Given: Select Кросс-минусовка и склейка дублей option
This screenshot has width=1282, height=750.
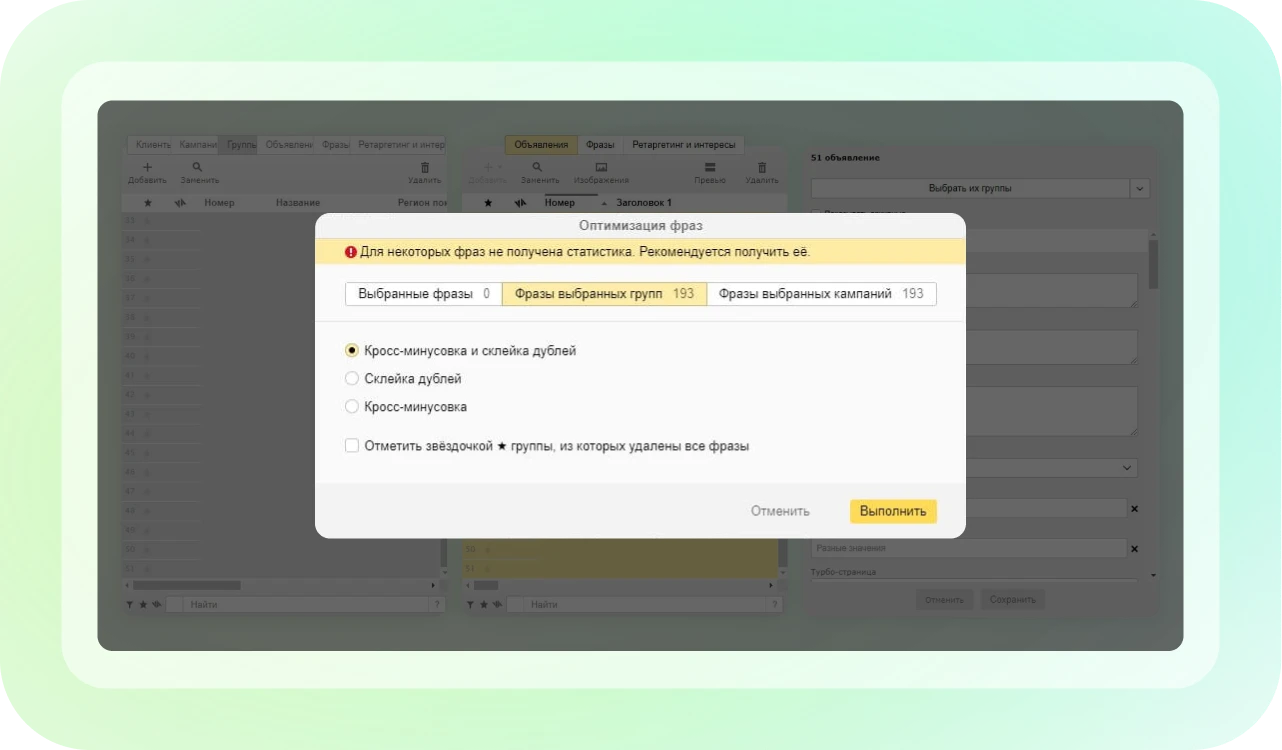Looking at the screenshot, I should [x=352, y=351].
